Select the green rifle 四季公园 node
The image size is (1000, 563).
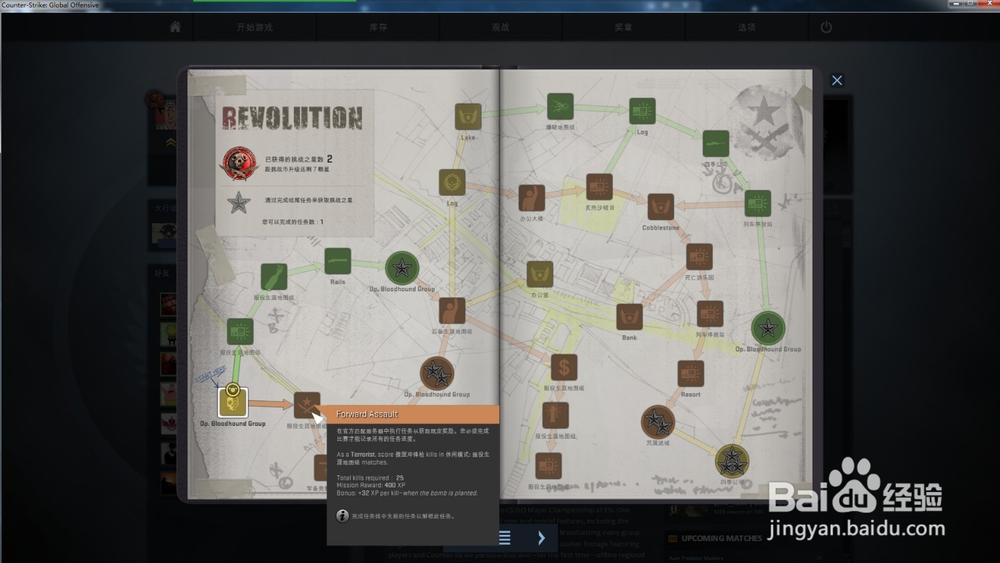click(x=716, y=144)
